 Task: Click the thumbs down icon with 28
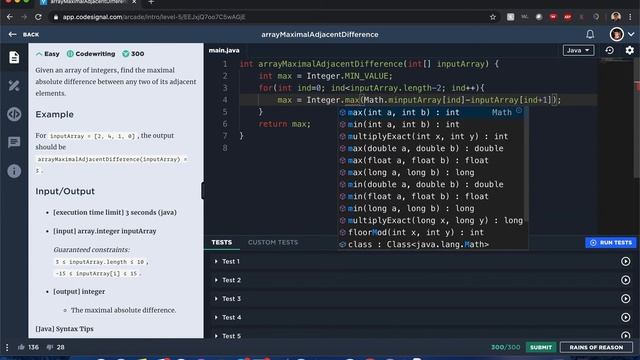[x=50, y=347]
